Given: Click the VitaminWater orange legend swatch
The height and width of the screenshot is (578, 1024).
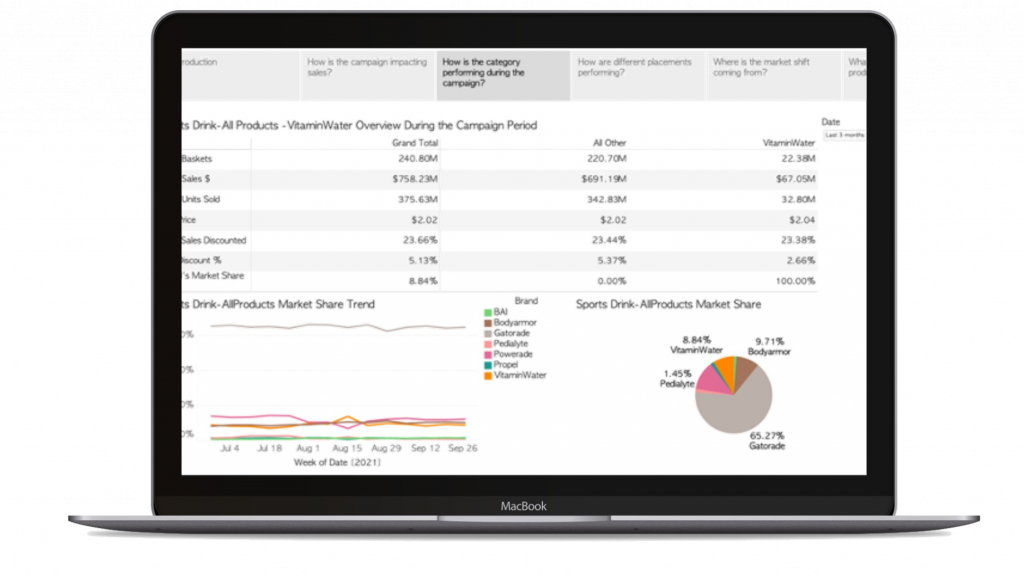Looking at the screenshot, I should (488, 376).
